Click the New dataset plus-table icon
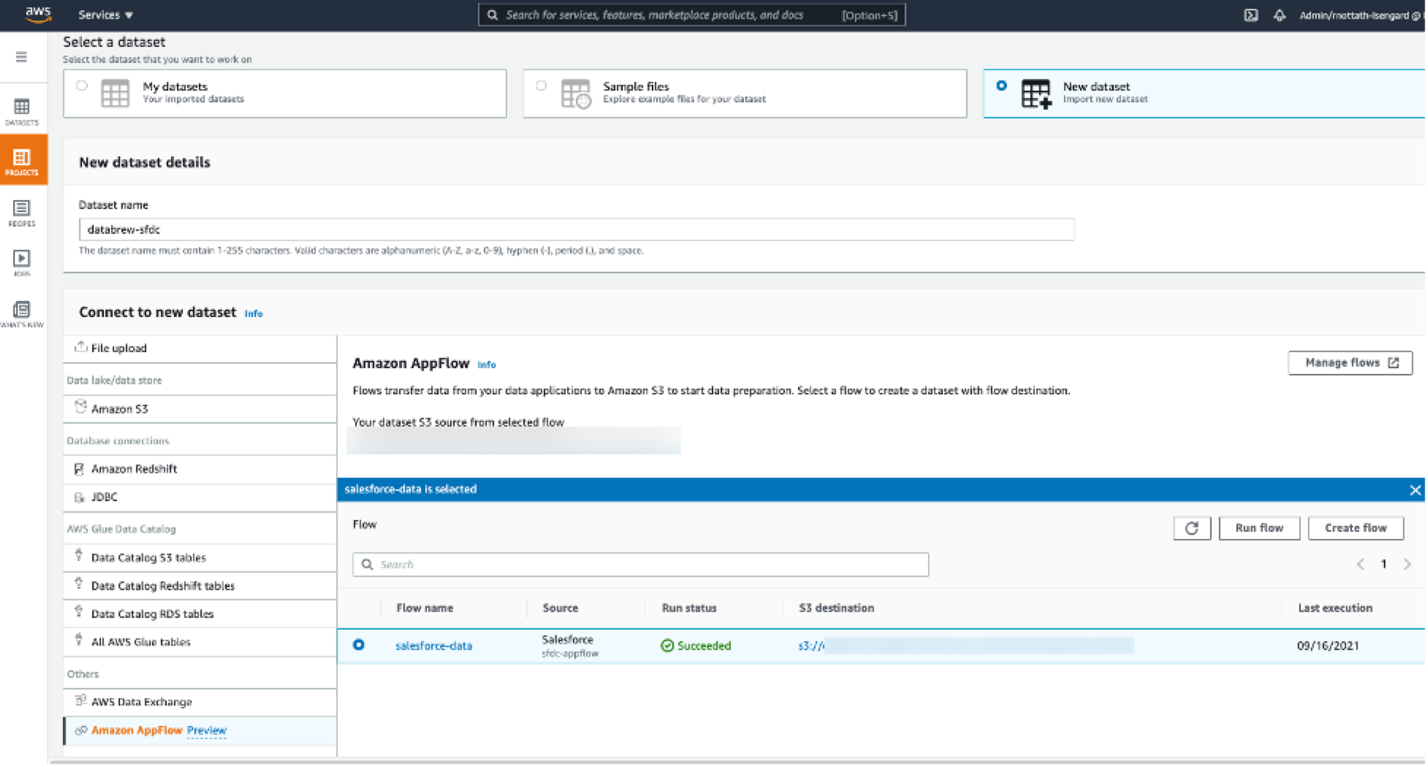Screen dimensions: 1428x767 click(1036, 93)
